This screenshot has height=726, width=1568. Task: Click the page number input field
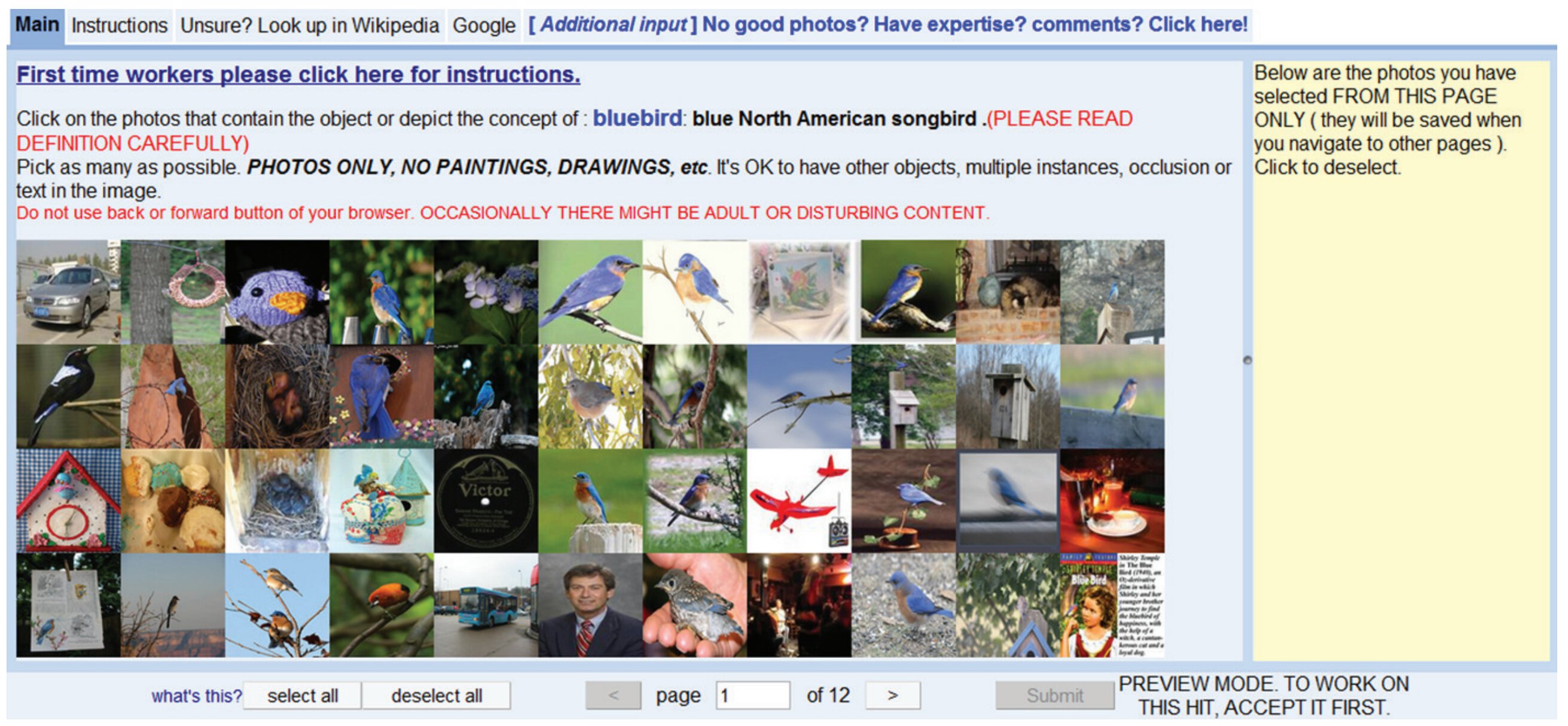tap(752, 695)
